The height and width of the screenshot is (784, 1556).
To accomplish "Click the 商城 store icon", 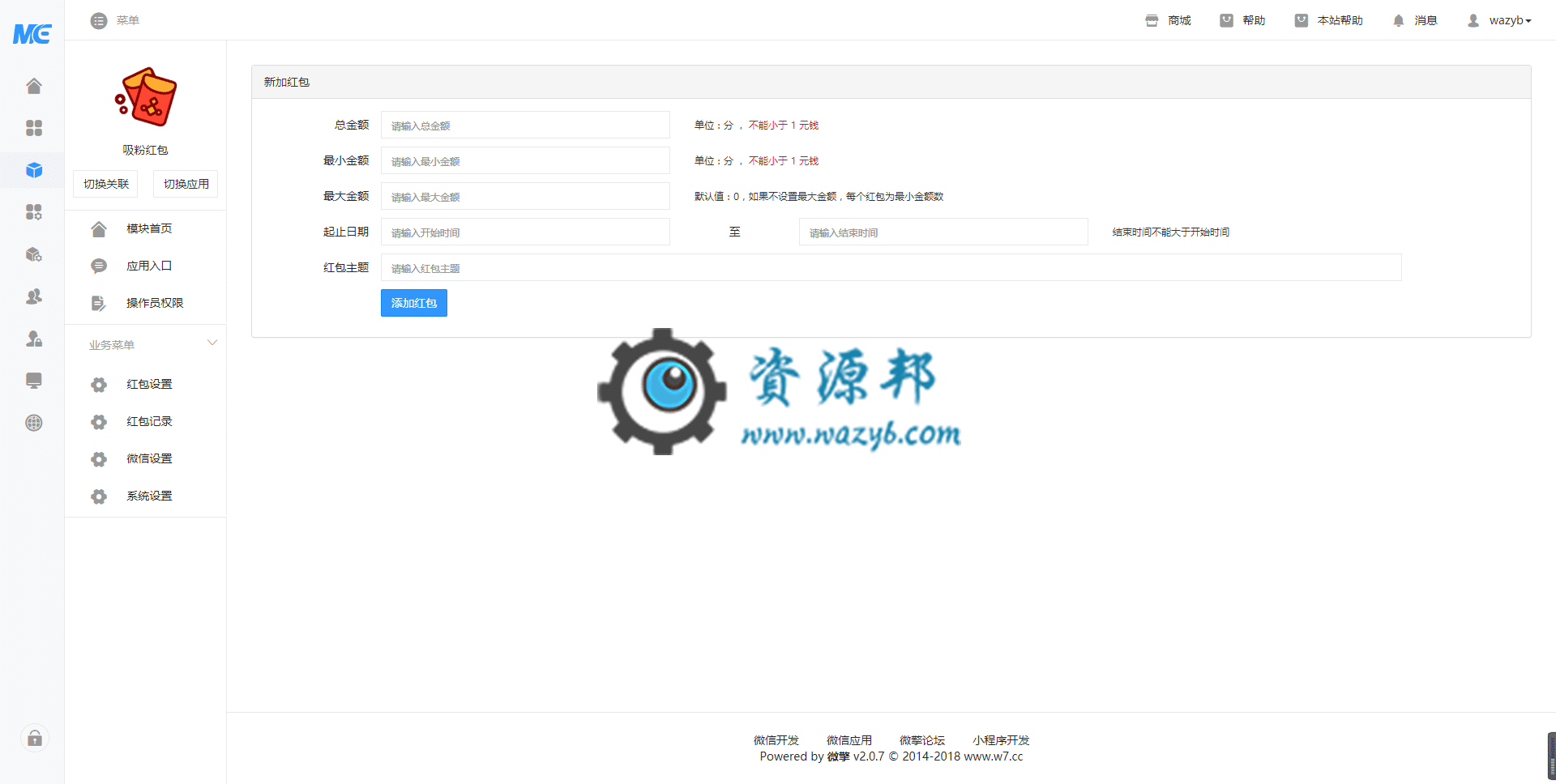I will [x=1152, y=21].
